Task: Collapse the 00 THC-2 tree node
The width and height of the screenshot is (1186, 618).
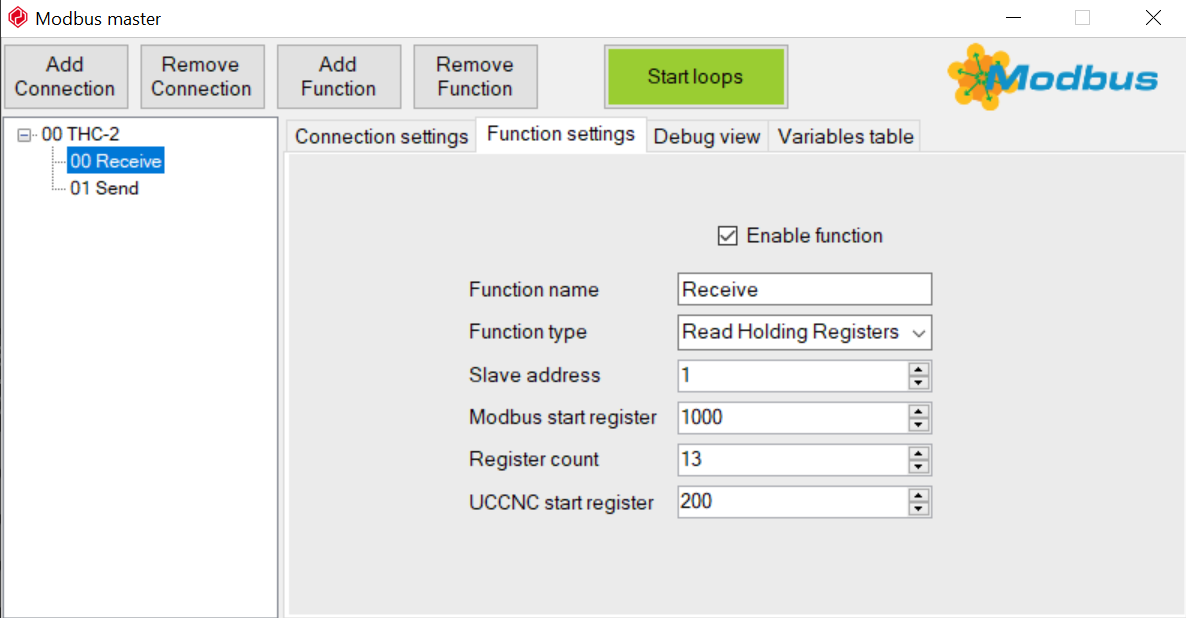Action: click(x=24, y=135)
